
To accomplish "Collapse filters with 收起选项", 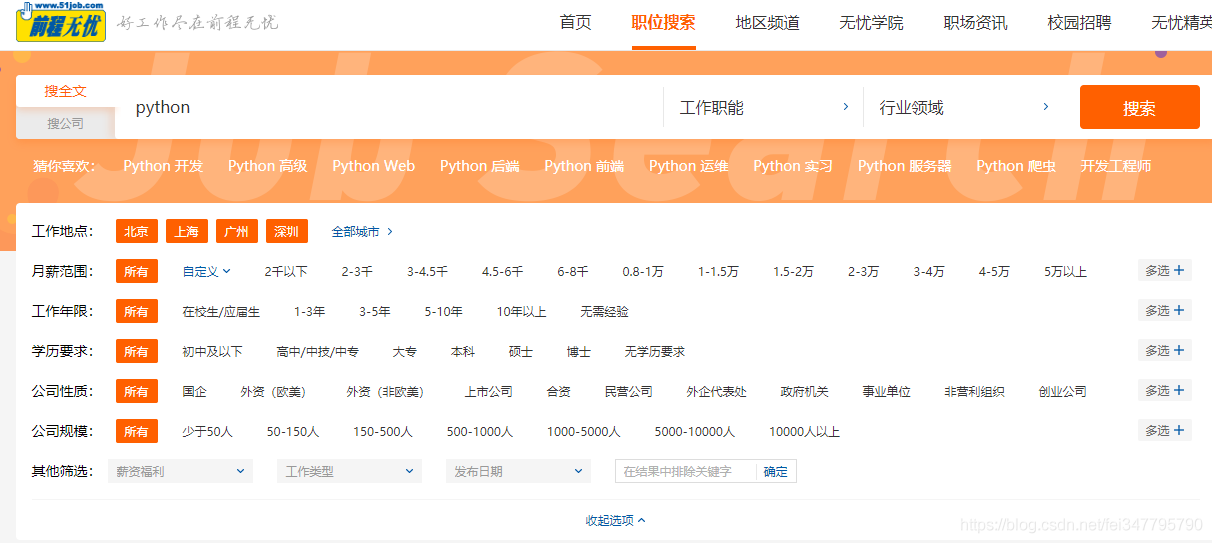I will [615, 520].
